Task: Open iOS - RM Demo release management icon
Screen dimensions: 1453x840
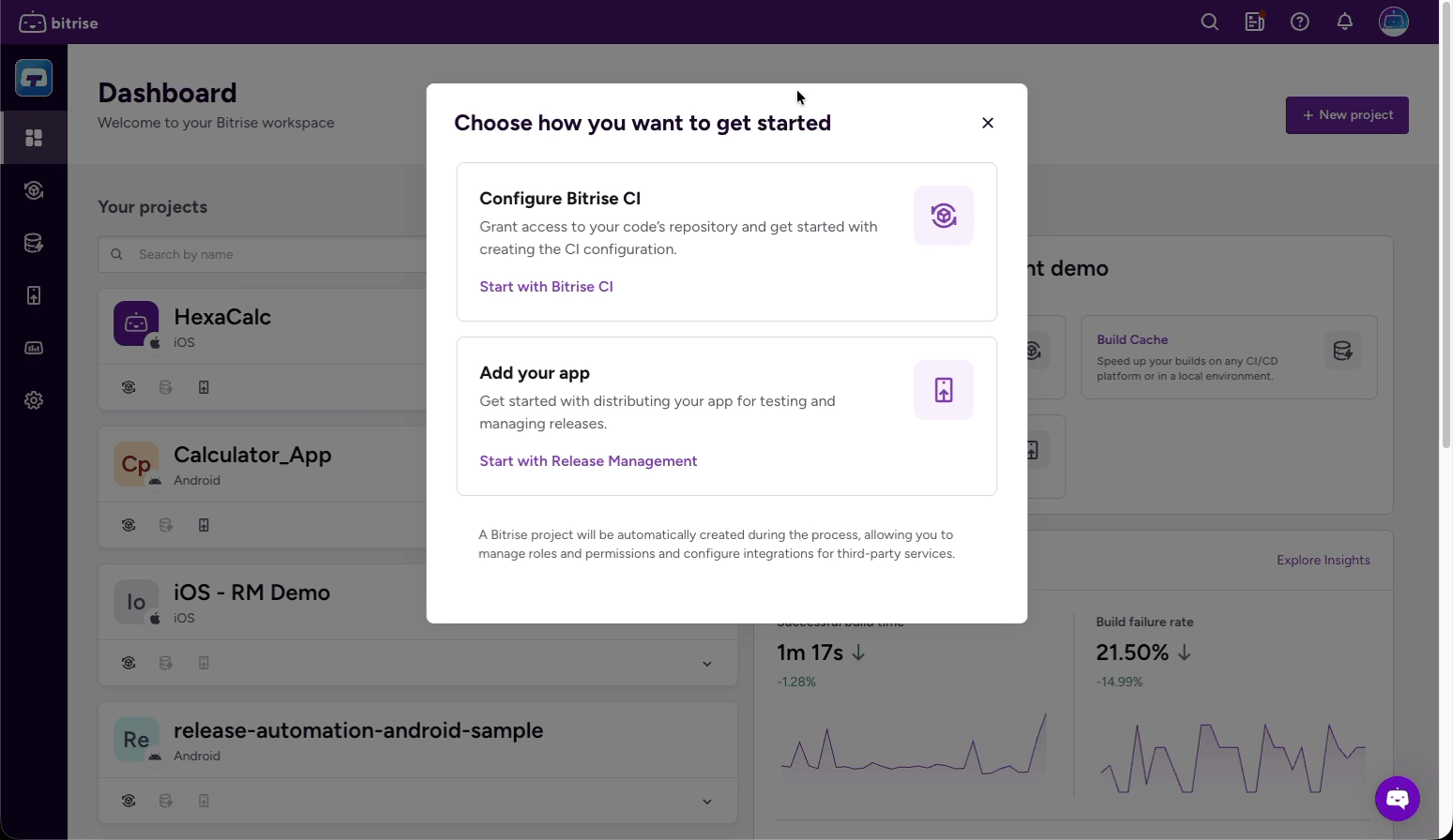Action: 204,663
